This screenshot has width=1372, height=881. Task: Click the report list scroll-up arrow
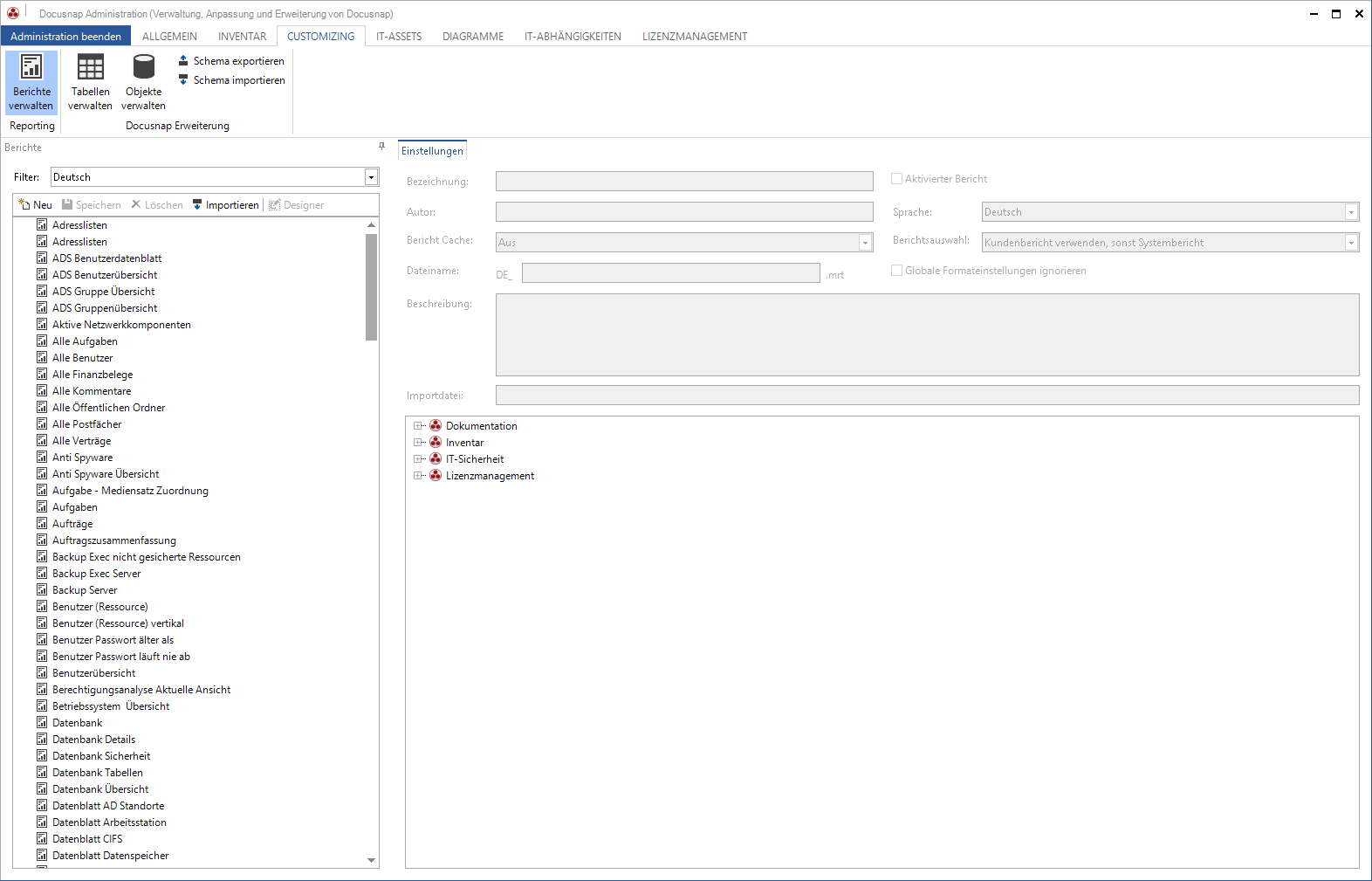coord(371,225)
